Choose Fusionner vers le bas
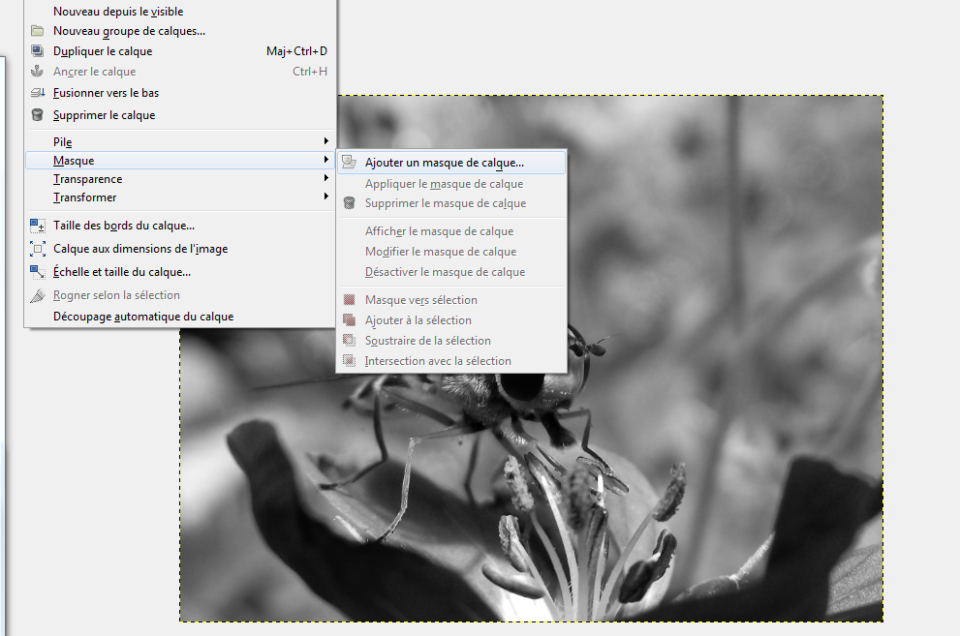 179,92
